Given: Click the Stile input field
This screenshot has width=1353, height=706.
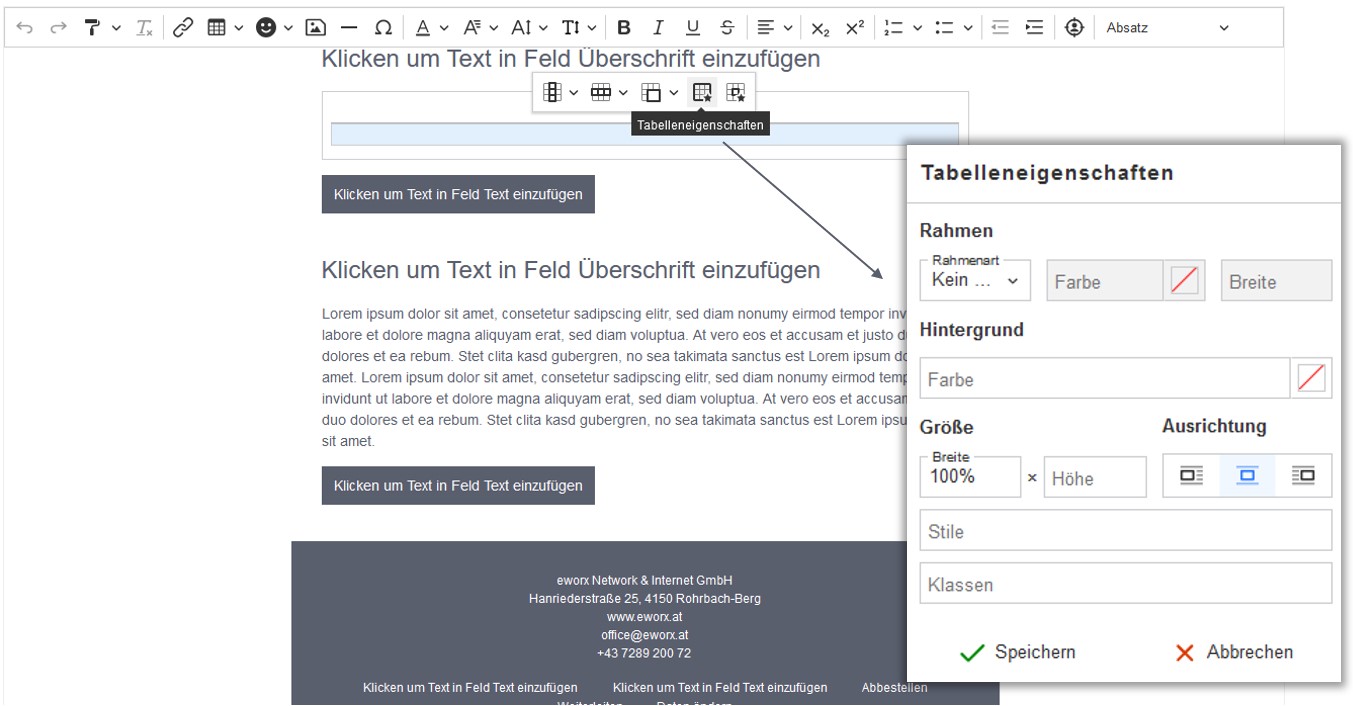Looking at the screenshot, I should click(x=1126, y=530).
